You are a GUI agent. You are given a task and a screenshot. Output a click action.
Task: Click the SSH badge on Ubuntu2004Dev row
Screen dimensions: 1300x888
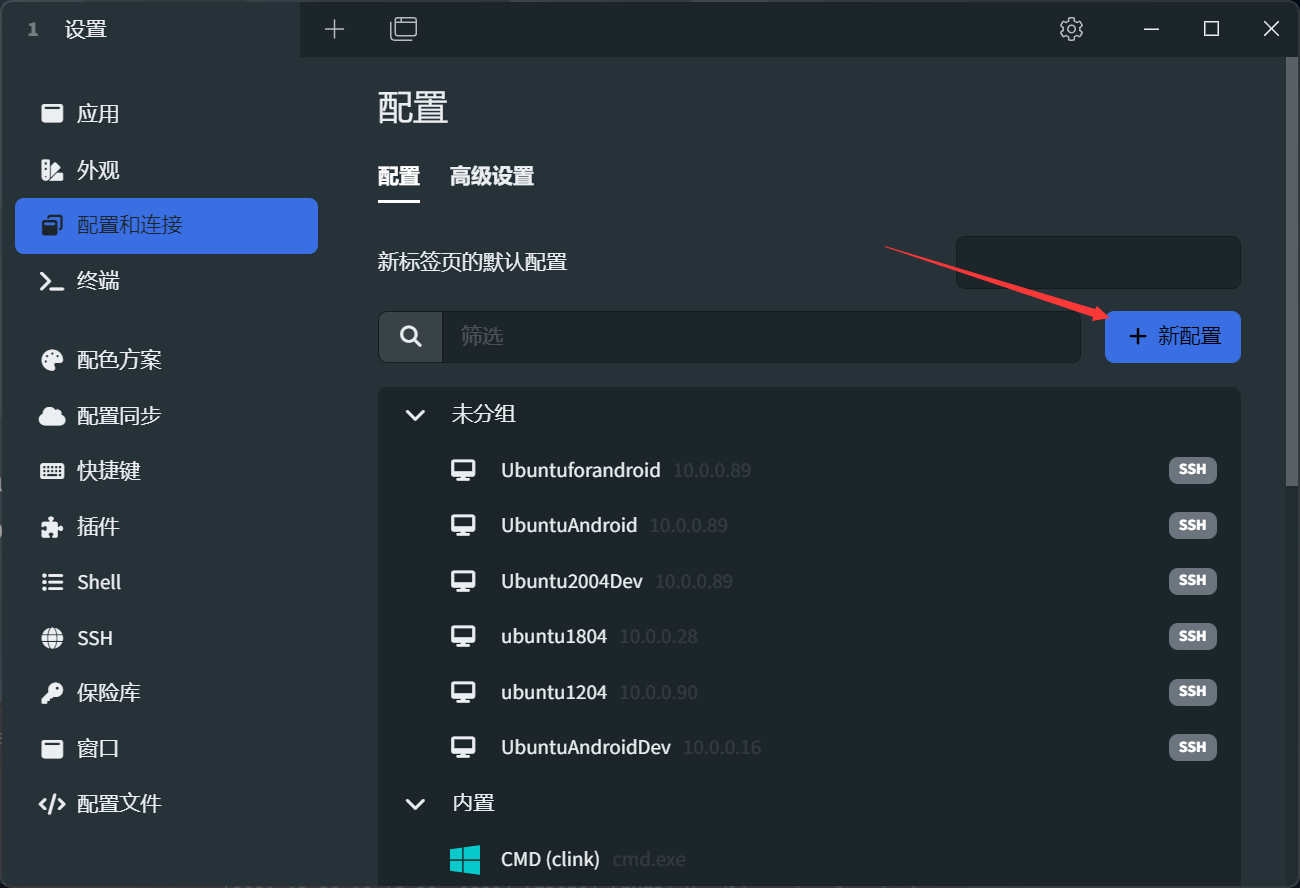click(x=1192, y=580)
